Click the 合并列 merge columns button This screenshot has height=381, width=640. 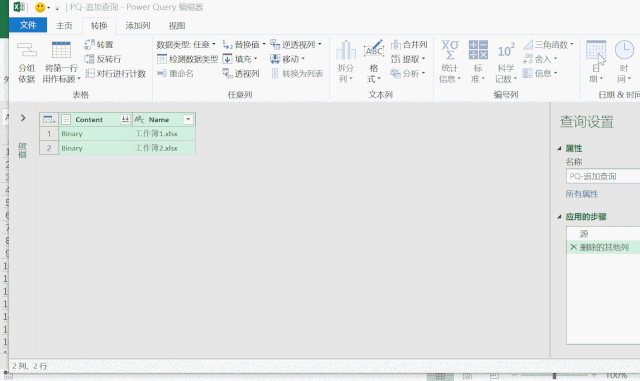409,45
